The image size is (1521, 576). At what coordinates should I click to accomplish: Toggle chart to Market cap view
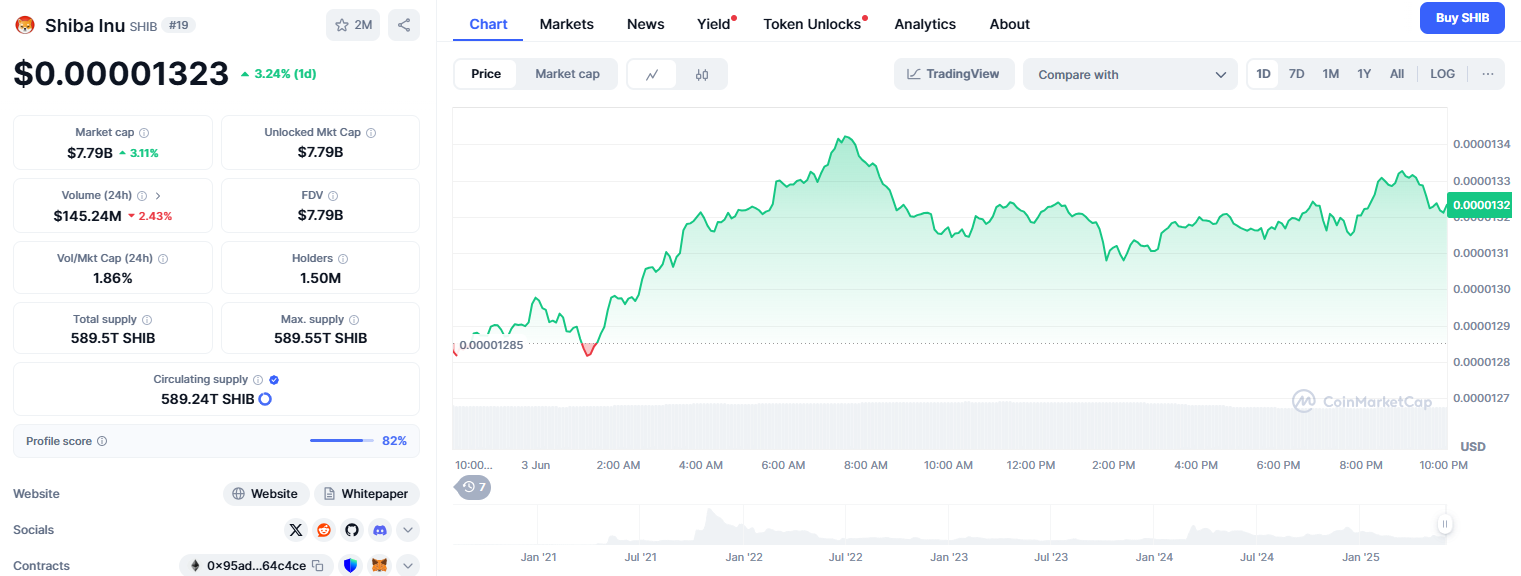[567, 74]
